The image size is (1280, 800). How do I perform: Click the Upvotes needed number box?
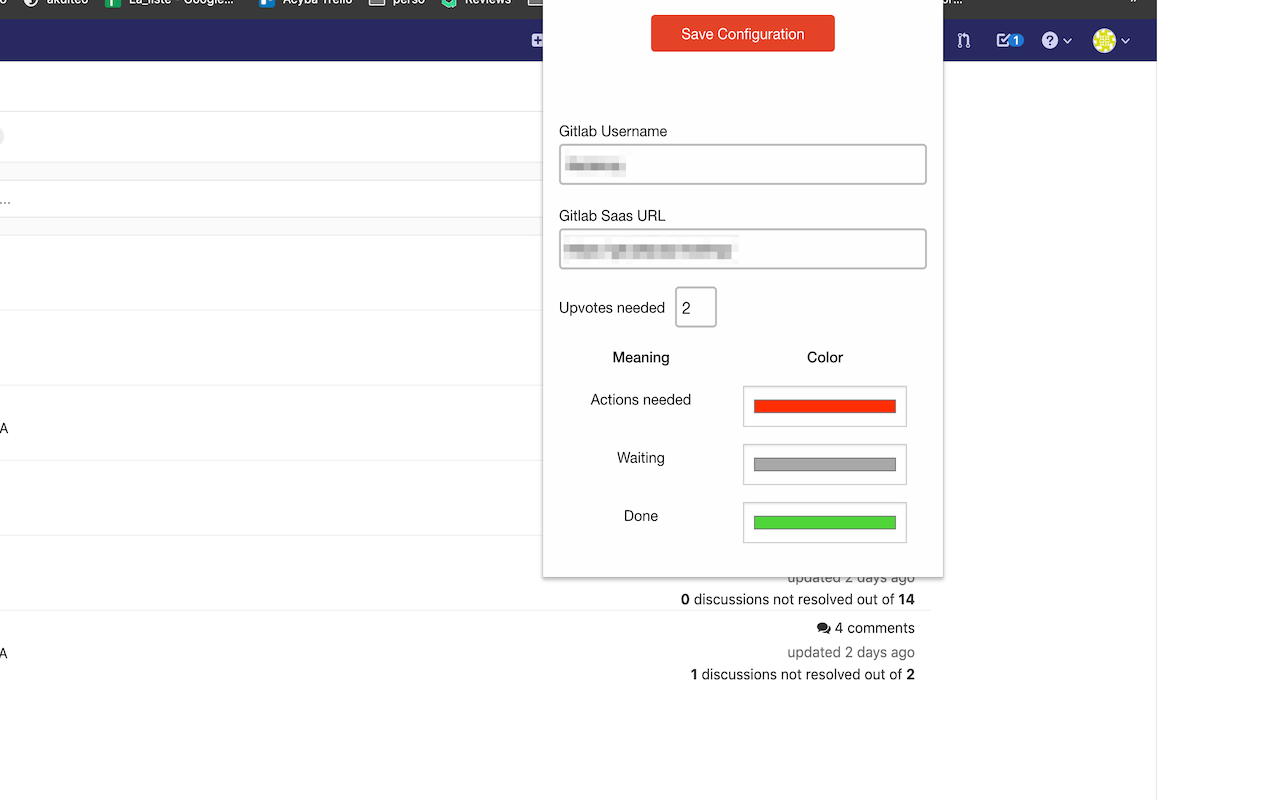click(696, 307)
